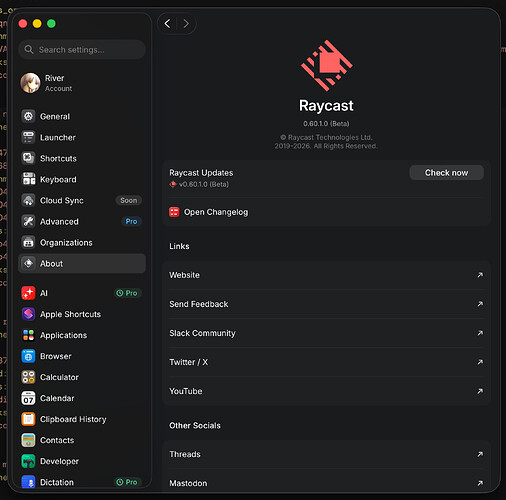Click the red changelog icon

(x=174, y=212)
